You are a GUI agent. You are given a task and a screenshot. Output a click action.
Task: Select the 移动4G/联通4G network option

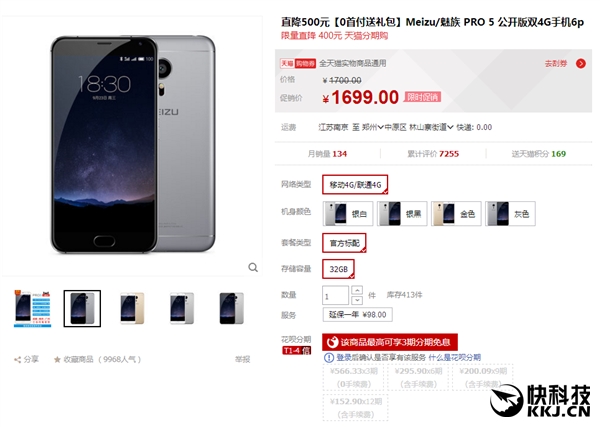(355, 185)
